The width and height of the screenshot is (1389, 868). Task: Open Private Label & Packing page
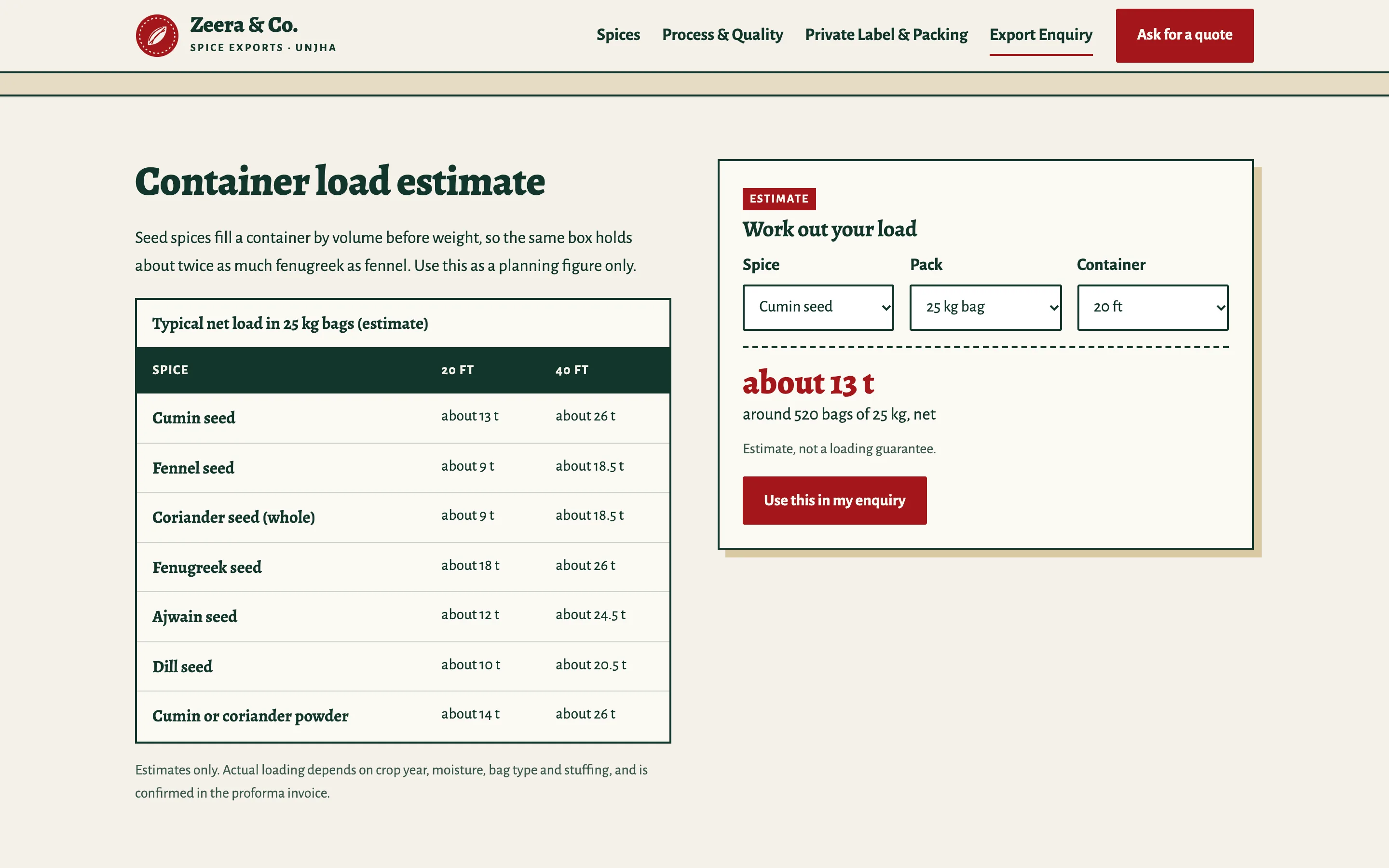click(886, 34)
